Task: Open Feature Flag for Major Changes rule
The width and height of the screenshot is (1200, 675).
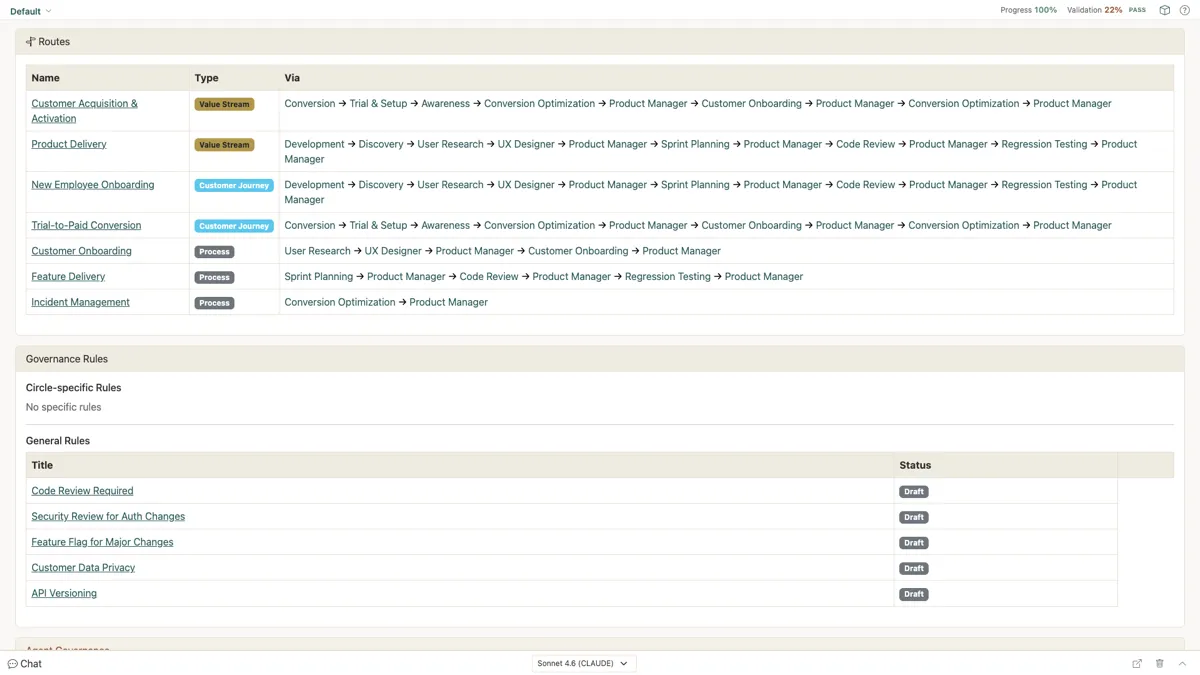Action: pos(102,542)
